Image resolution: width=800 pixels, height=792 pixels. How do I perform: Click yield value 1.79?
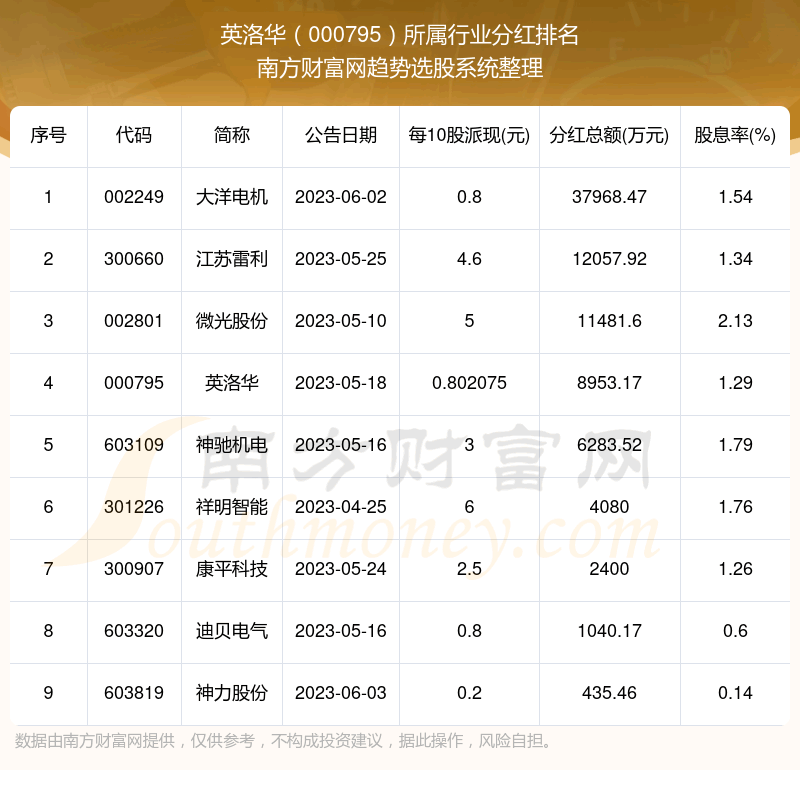(735, 445)
